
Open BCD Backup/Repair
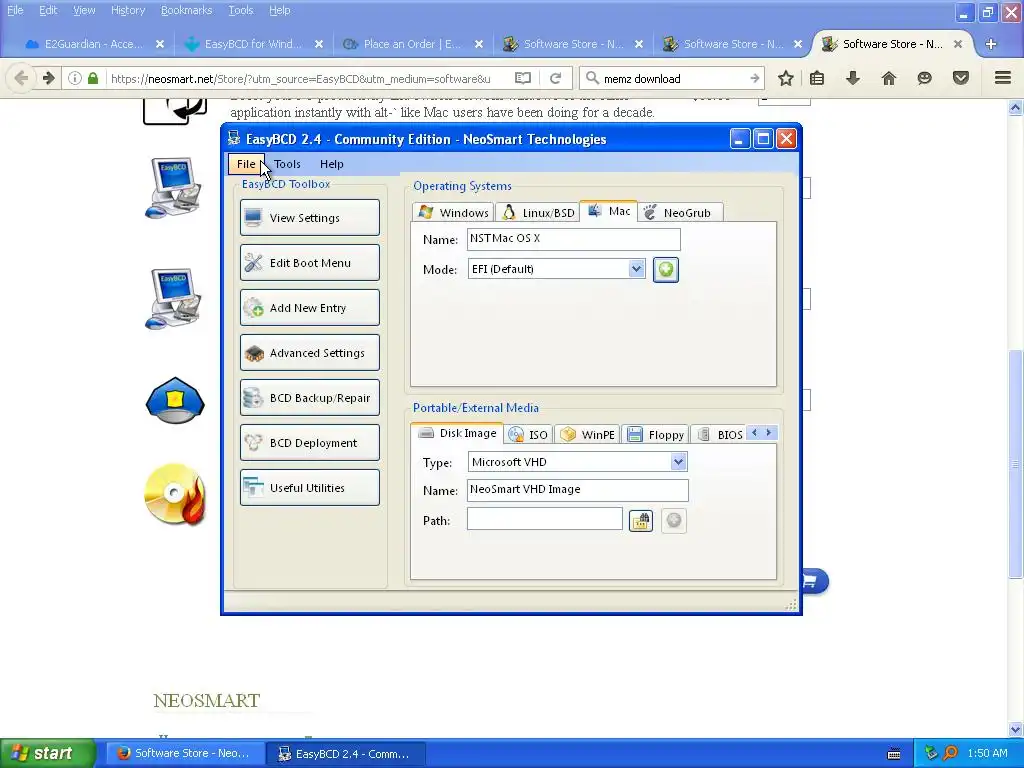tap(310, 398)
